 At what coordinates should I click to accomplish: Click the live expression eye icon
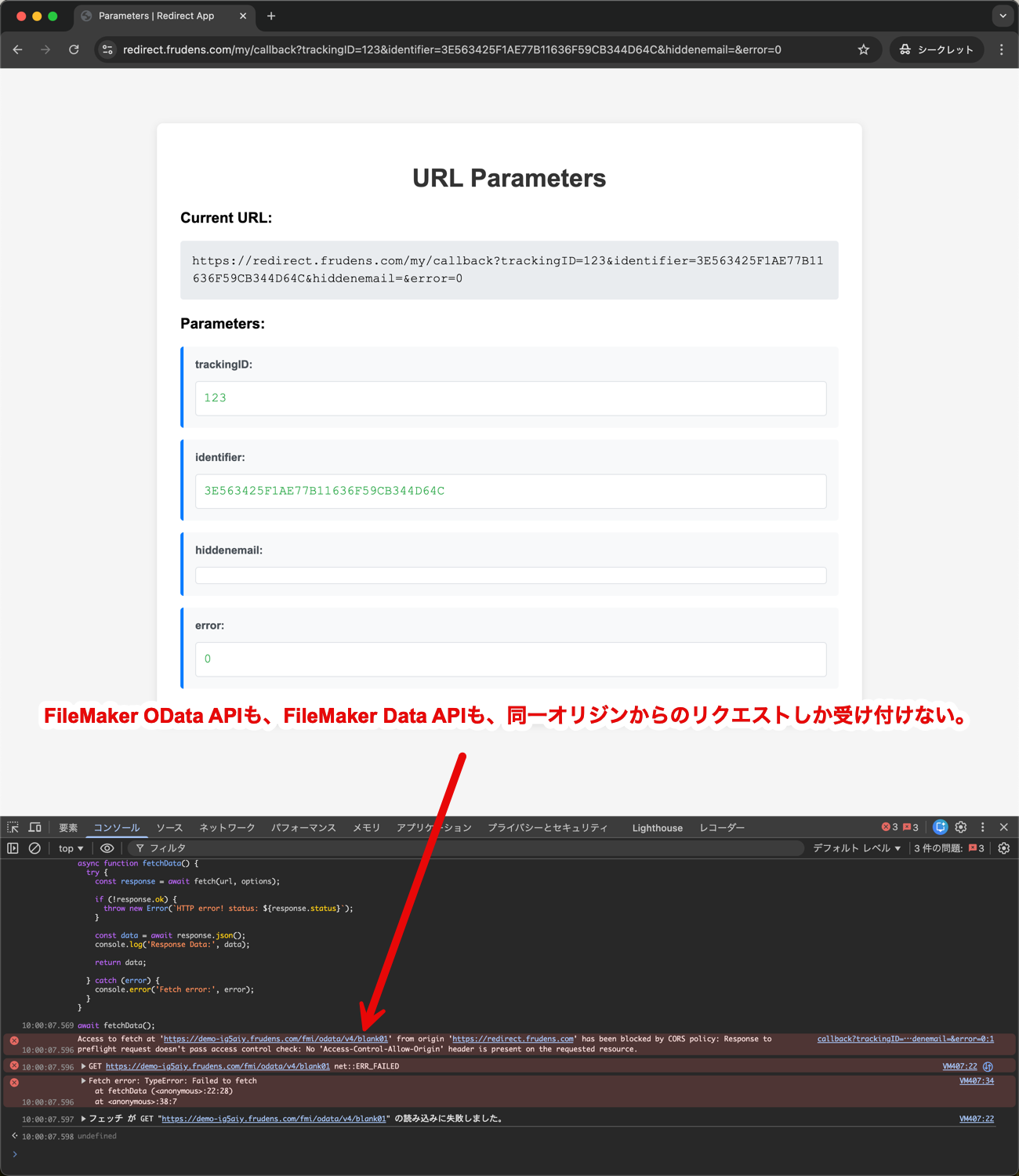(x=107, y=848)
